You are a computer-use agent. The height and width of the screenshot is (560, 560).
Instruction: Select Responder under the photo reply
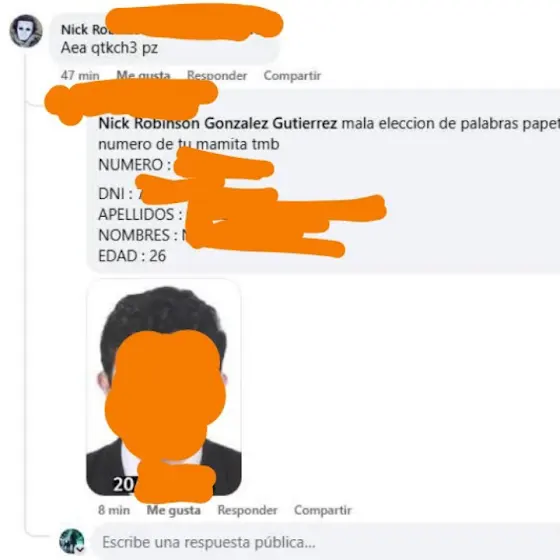tap(248, 510)
